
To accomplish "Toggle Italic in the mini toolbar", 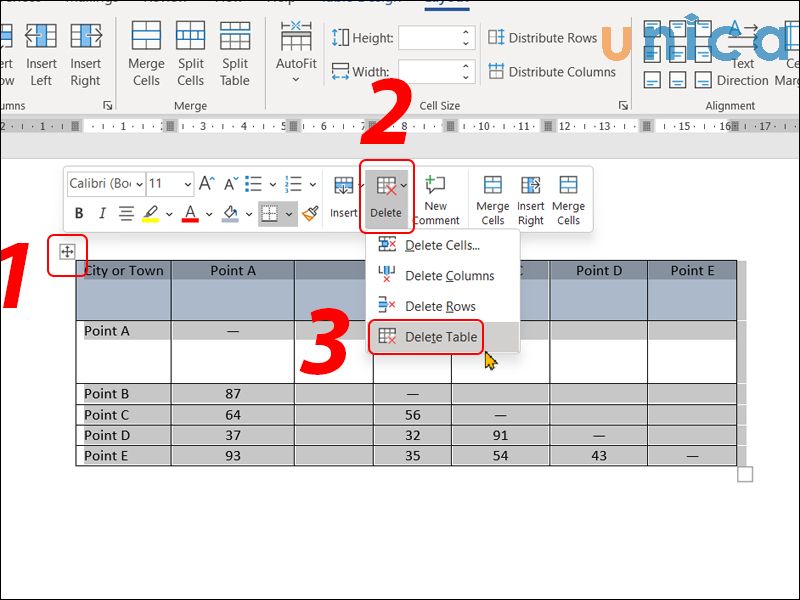I will 103,213.
